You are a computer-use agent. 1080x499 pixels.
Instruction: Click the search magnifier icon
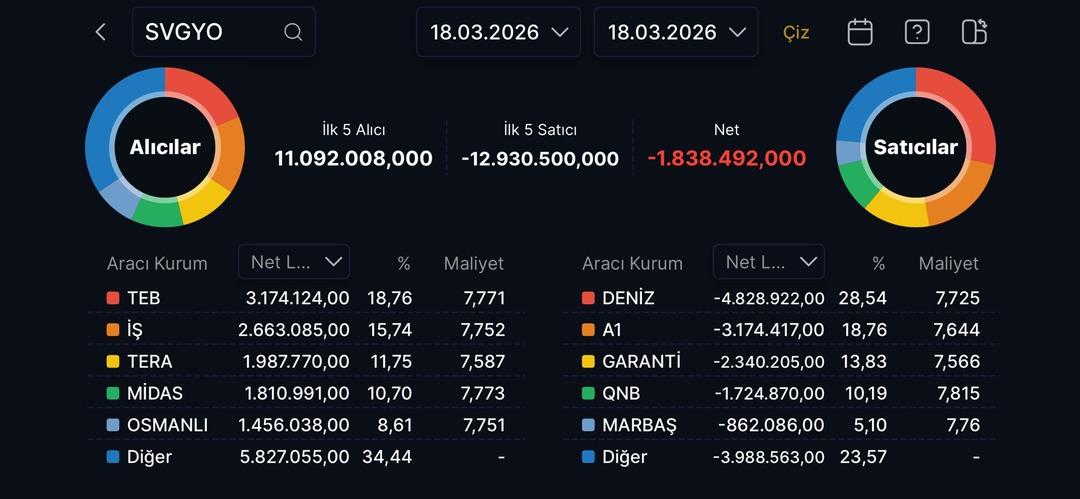(x=293, y=32)
